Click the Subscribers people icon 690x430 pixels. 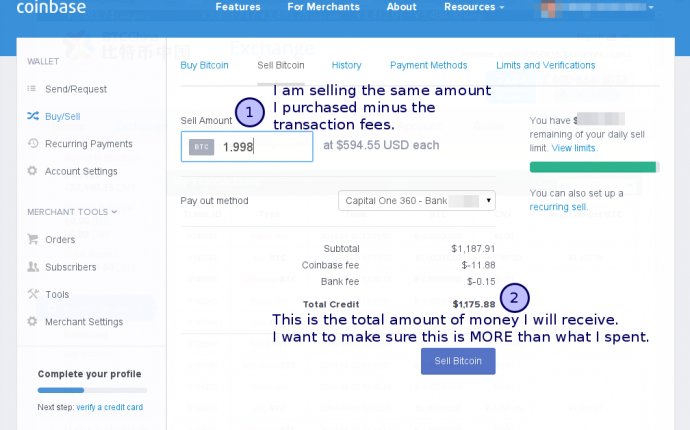click(x=33, y=267)
